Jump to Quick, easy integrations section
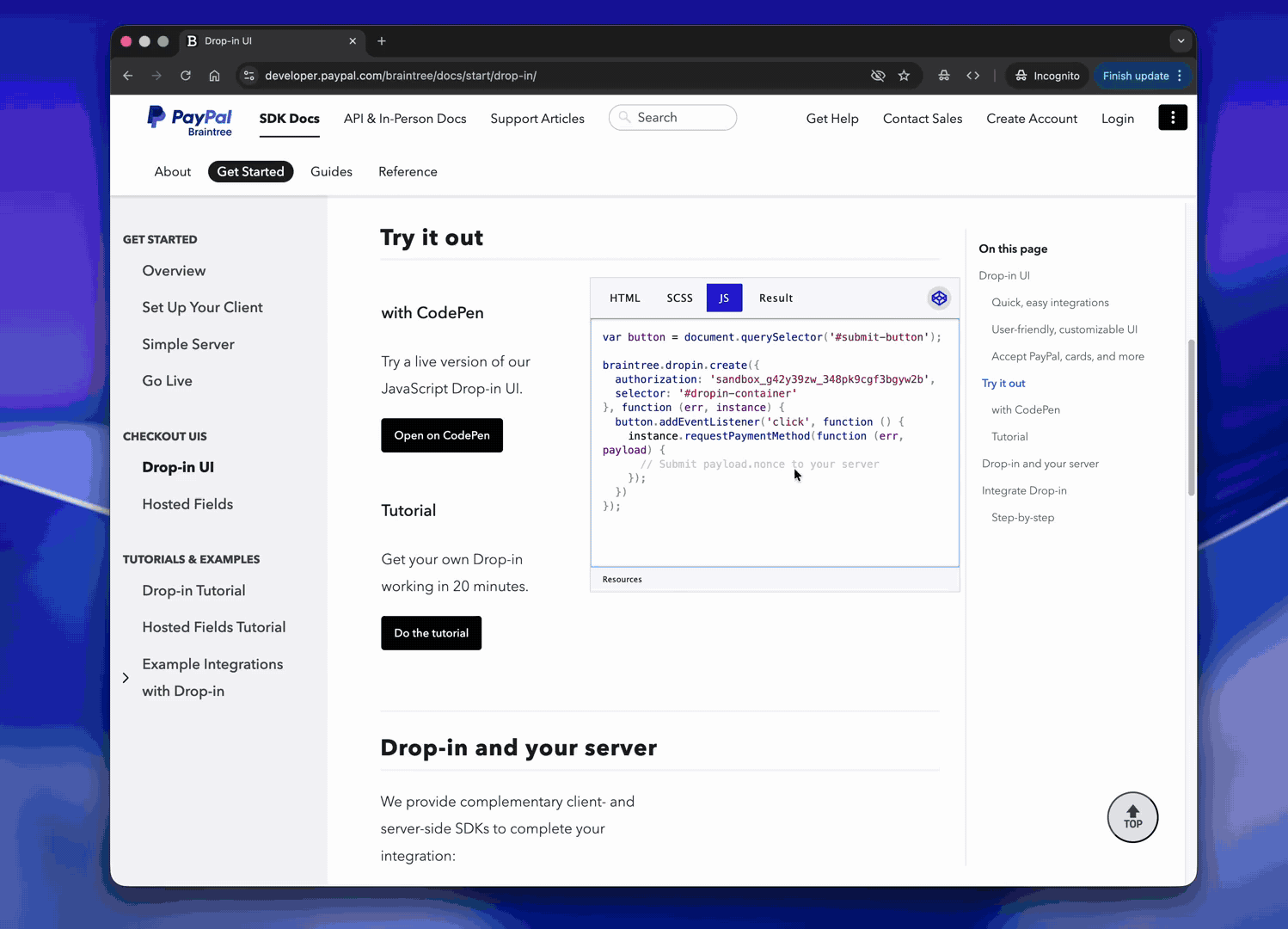This screenshot has width=1288, height=929. (1050, 303)
